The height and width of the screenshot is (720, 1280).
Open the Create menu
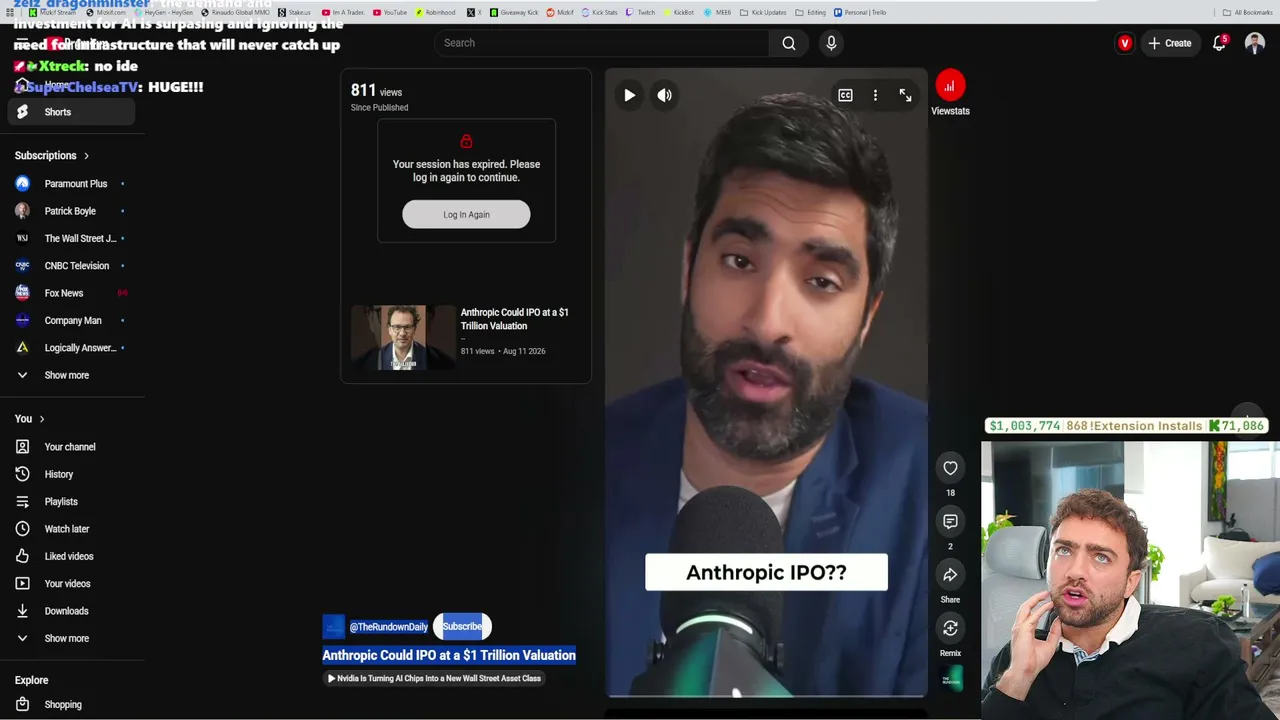tap(1170, 43)
